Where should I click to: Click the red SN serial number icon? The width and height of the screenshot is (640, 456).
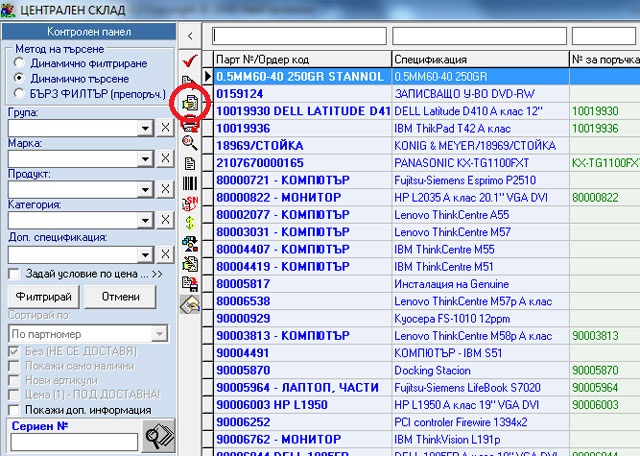(x=190, y=203)
